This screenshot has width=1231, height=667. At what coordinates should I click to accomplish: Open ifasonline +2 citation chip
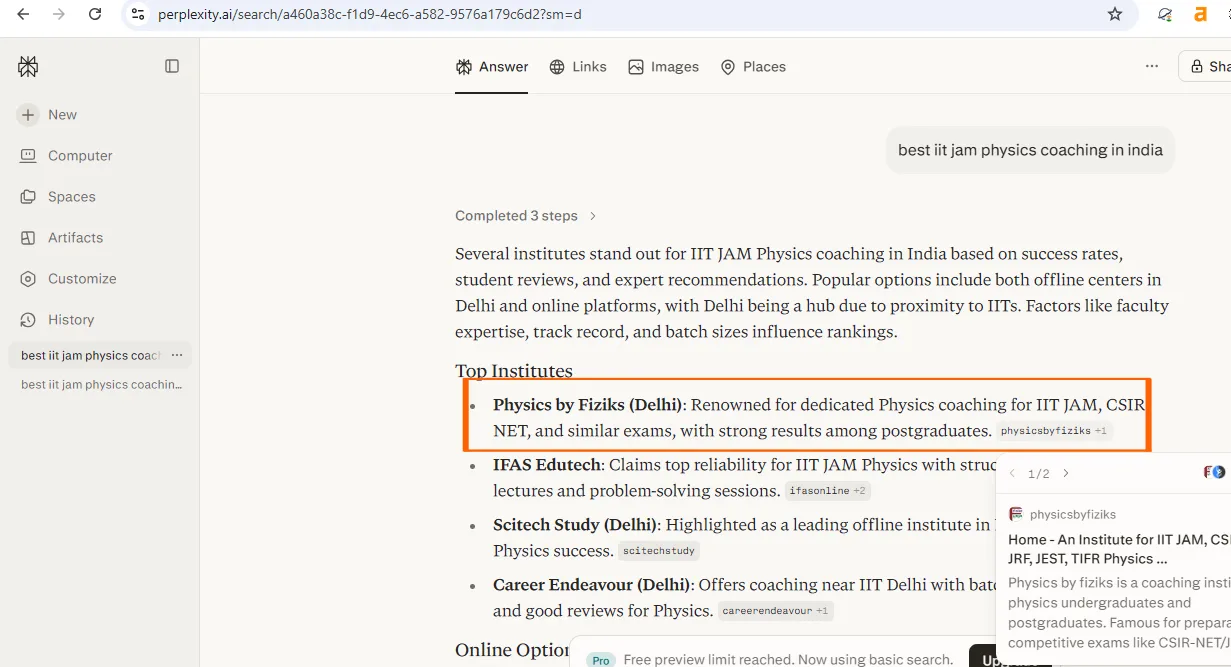pyautogui.click(x=827, y=491)
